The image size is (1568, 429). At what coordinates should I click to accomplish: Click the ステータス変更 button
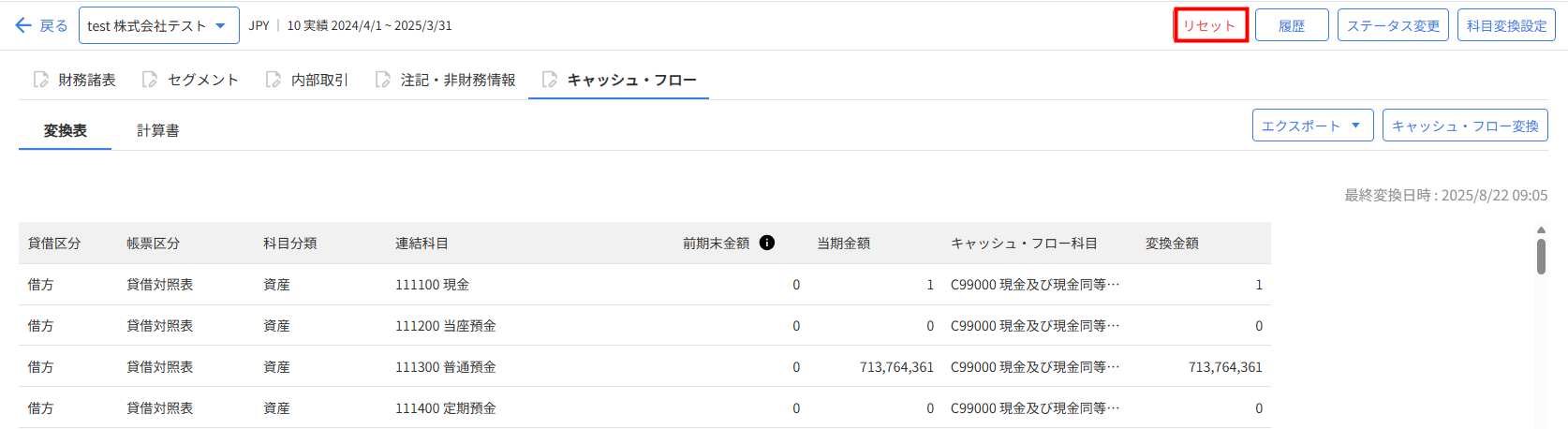[x=1393, y=25]
